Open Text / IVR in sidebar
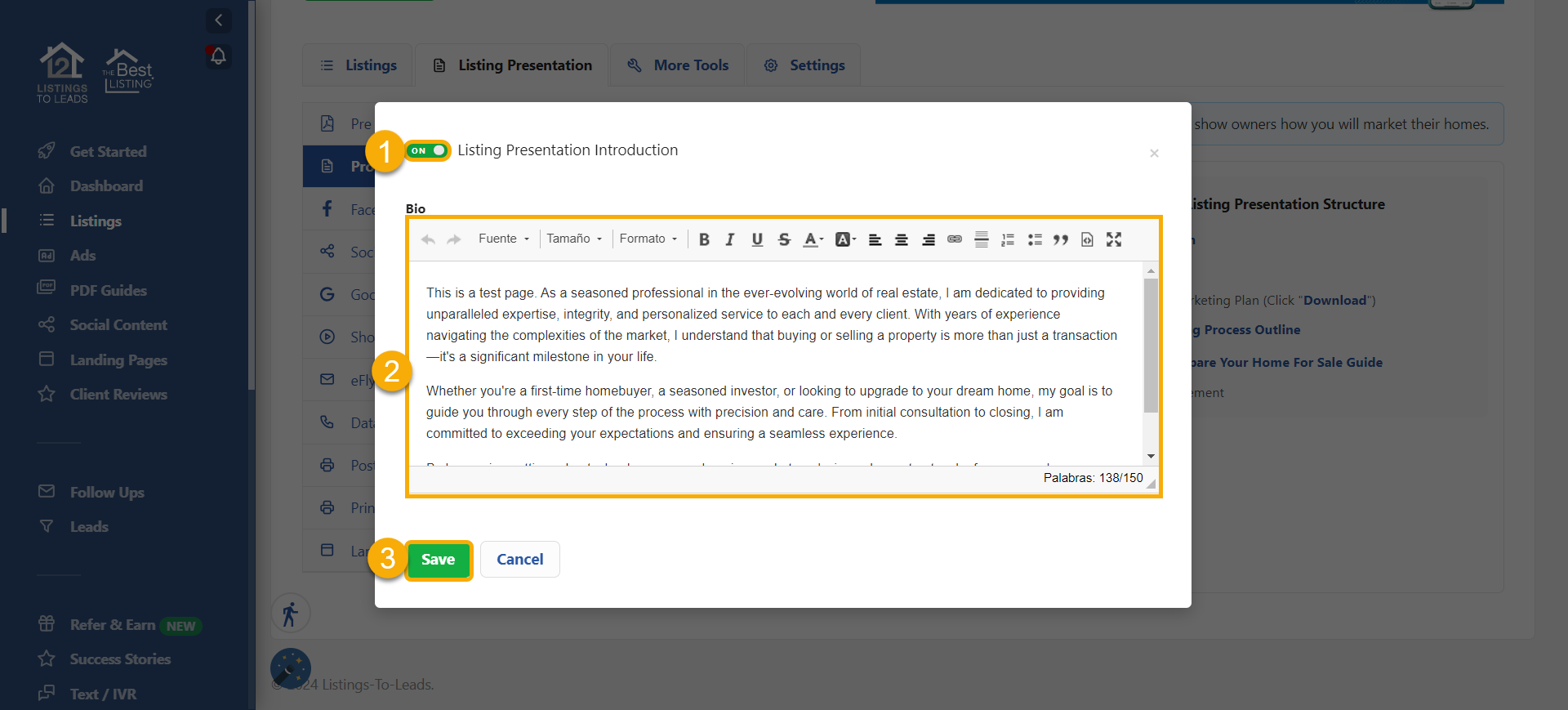The image size is (1568, 710). (x=87, y=694)
